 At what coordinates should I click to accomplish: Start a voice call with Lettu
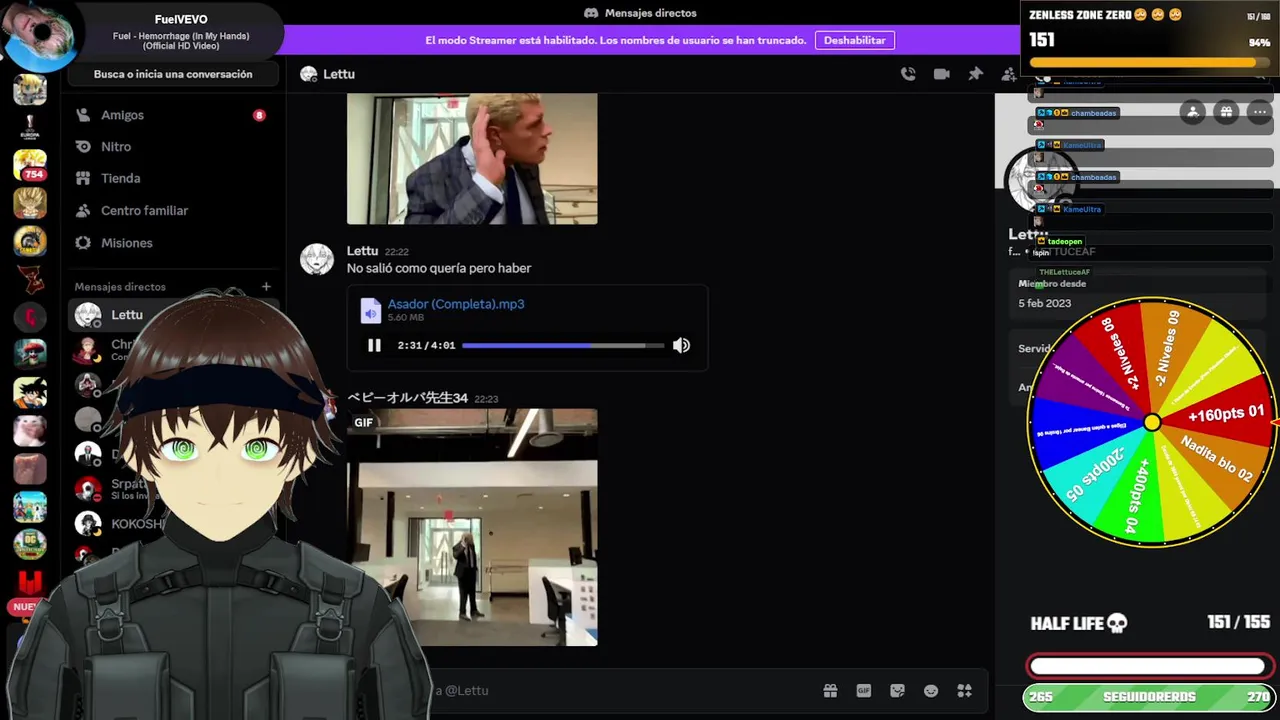(908, 74)
